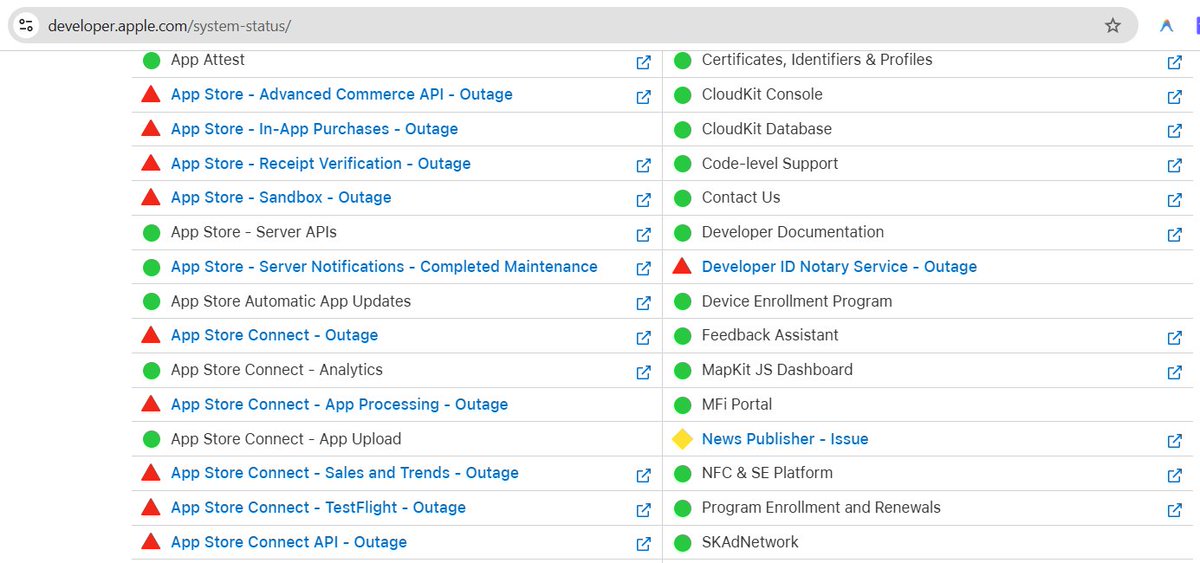The image size is (1200, 563).
Task: Select Contact Us text label
Action: [x=741, y=197]
